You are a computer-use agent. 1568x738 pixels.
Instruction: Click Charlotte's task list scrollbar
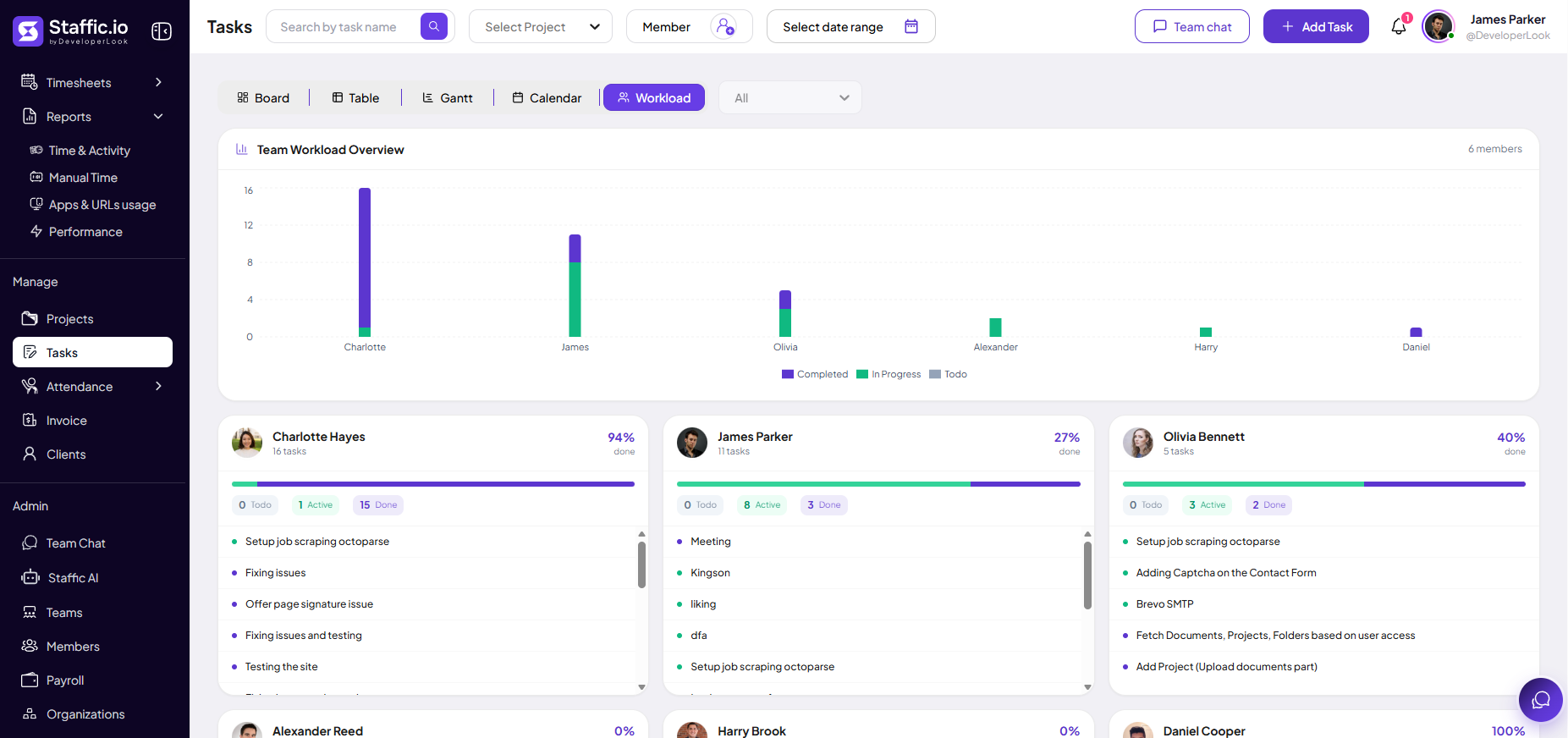[641, 565]
